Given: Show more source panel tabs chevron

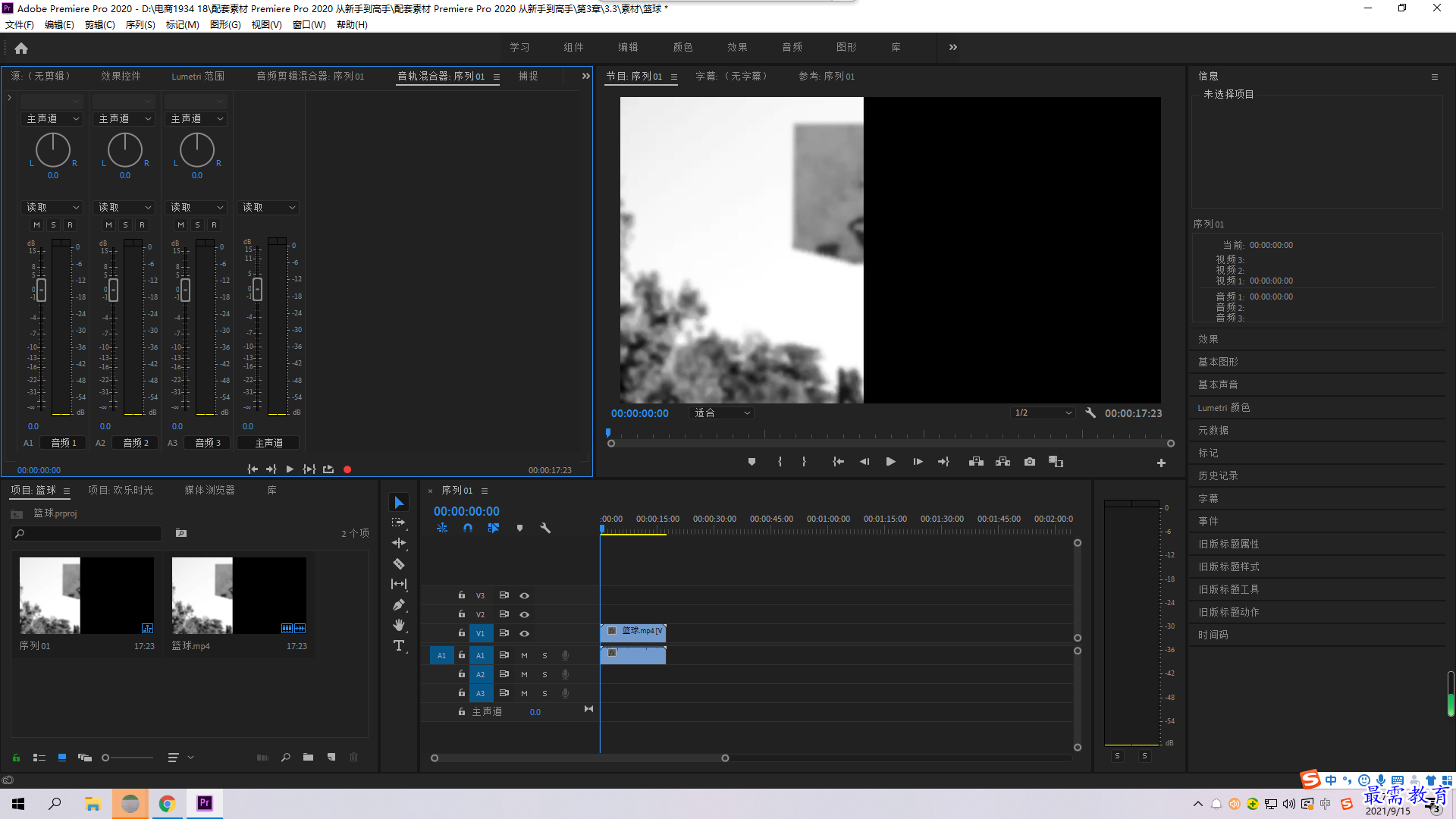Looking at the screenshot, I should pyautogui.click(x=585, y=76).
